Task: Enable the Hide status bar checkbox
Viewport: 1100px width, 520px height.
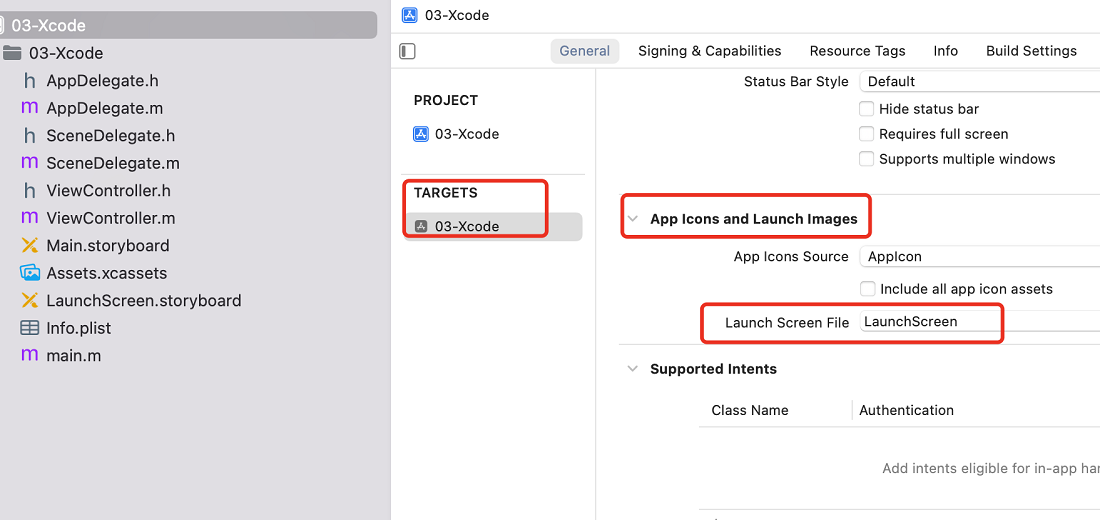Action: pos(866,109)
